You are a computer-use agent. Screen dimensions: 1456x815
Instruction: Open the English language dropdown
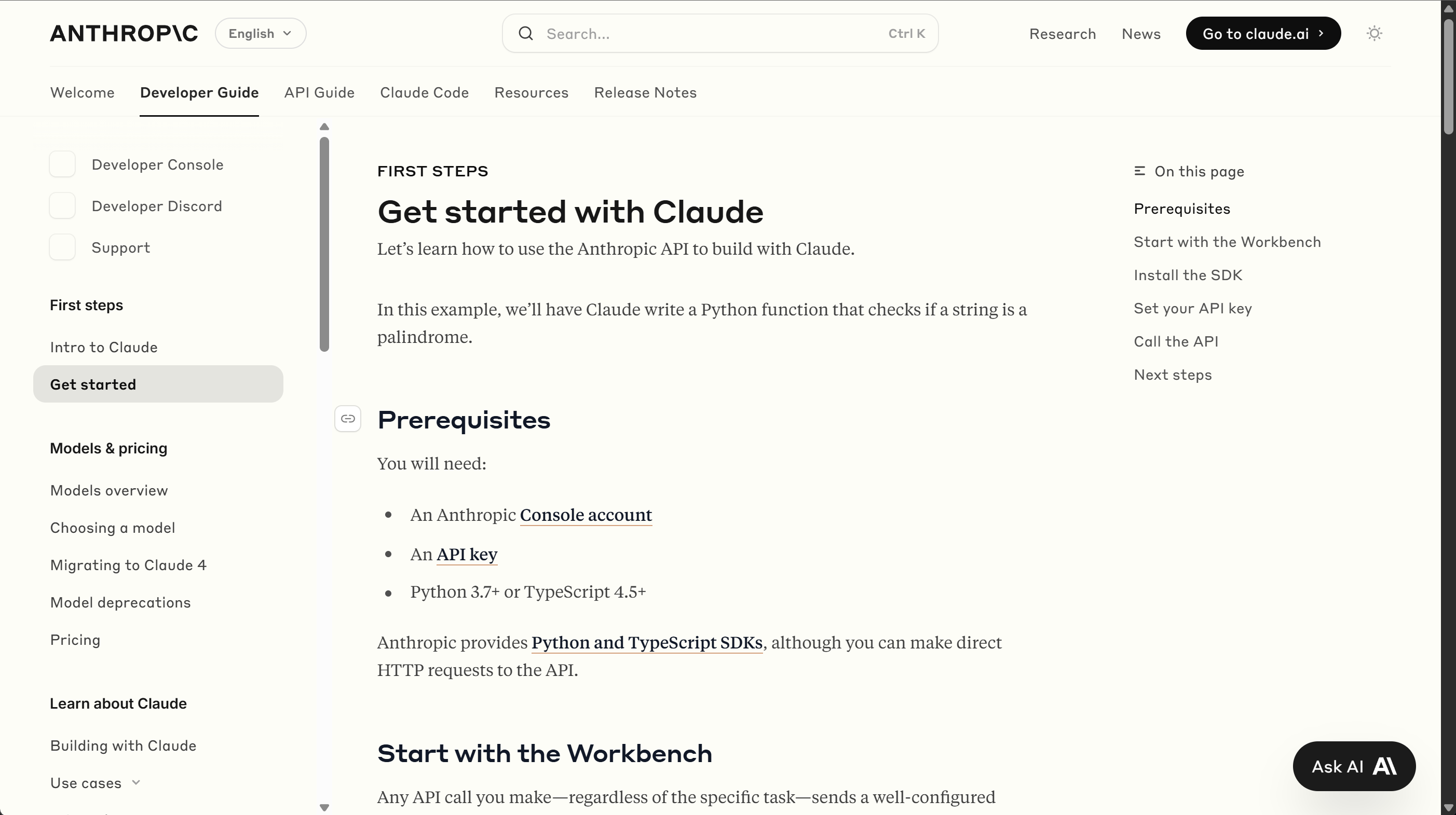(261, 33)
